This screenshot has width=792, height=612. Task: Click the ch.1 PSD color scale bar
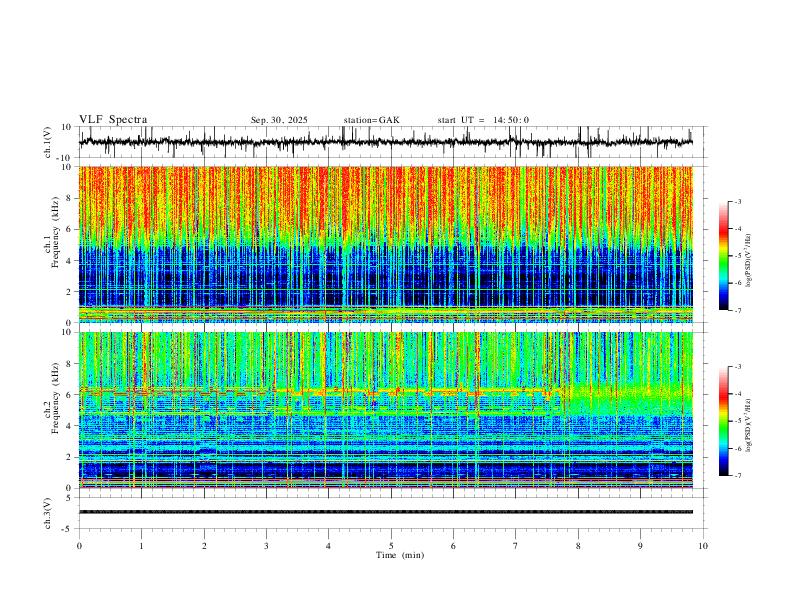724,256
